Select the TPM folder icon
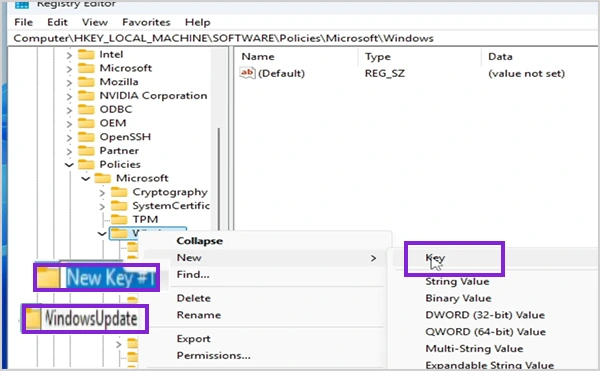This screenshot has height=371, width=600. pyautogui.click(x=119, y=220)
